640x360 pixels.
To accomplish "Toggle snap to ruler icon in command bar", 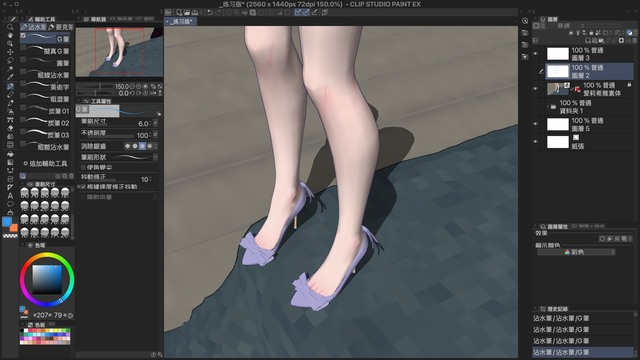I will [x=298, y=13].
